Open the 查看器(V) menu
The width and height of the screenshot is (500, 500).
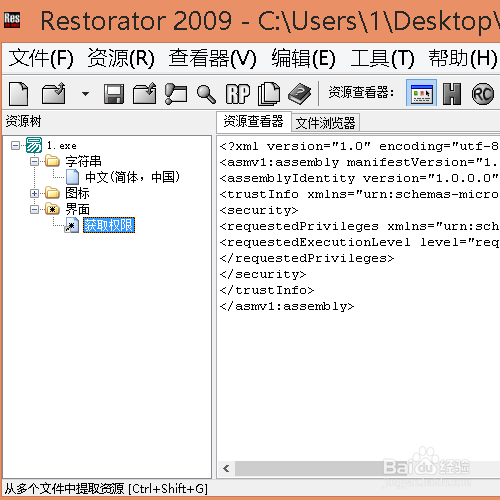[x=212, y=58]
